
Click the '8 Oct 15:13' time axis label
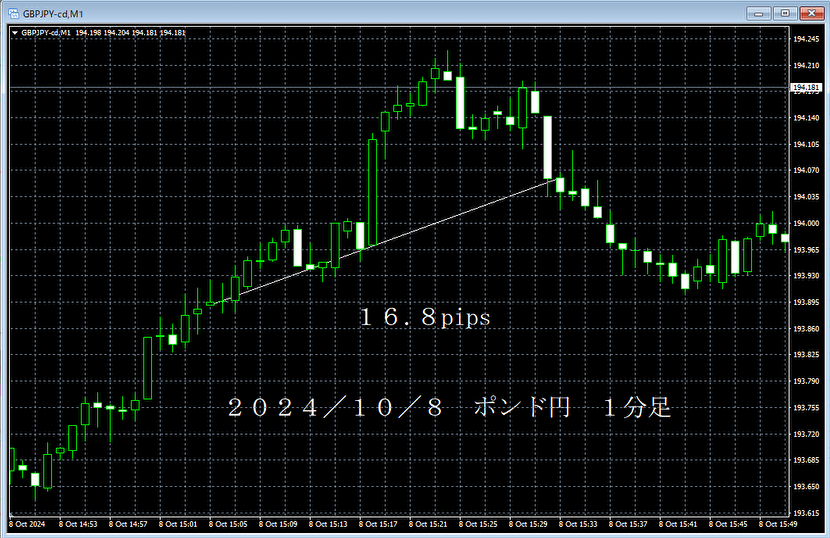coord(328,524)
